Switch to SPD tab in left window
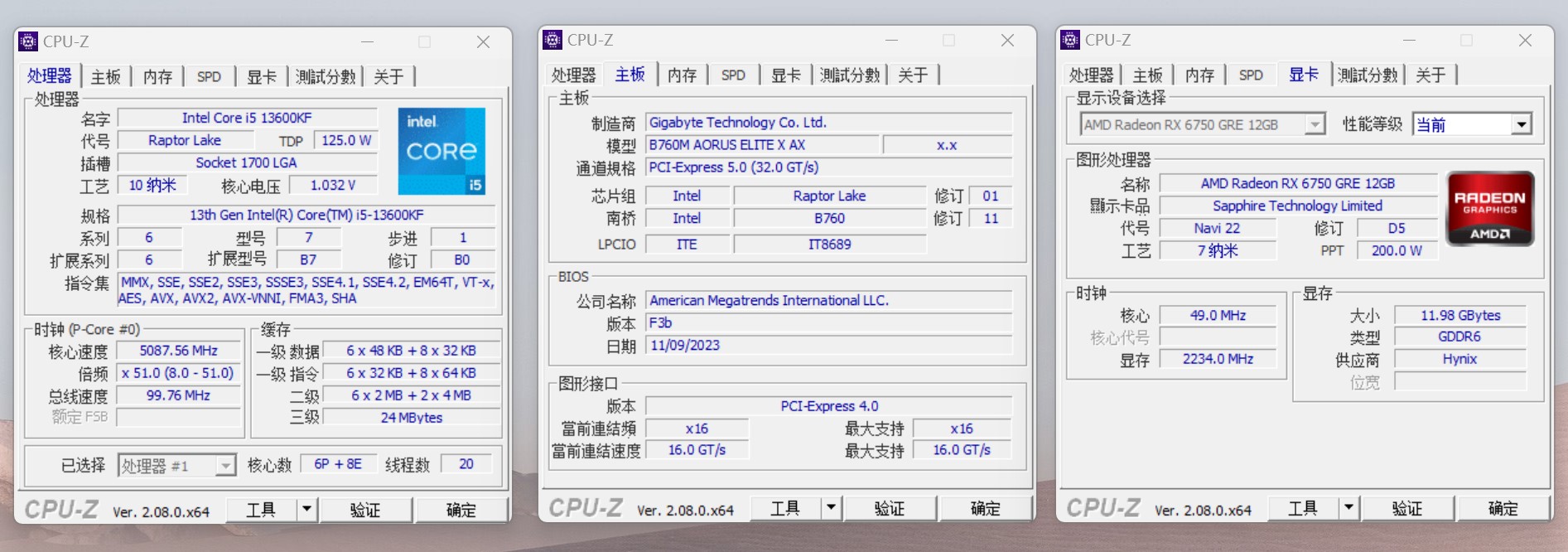 pos(209,77)
